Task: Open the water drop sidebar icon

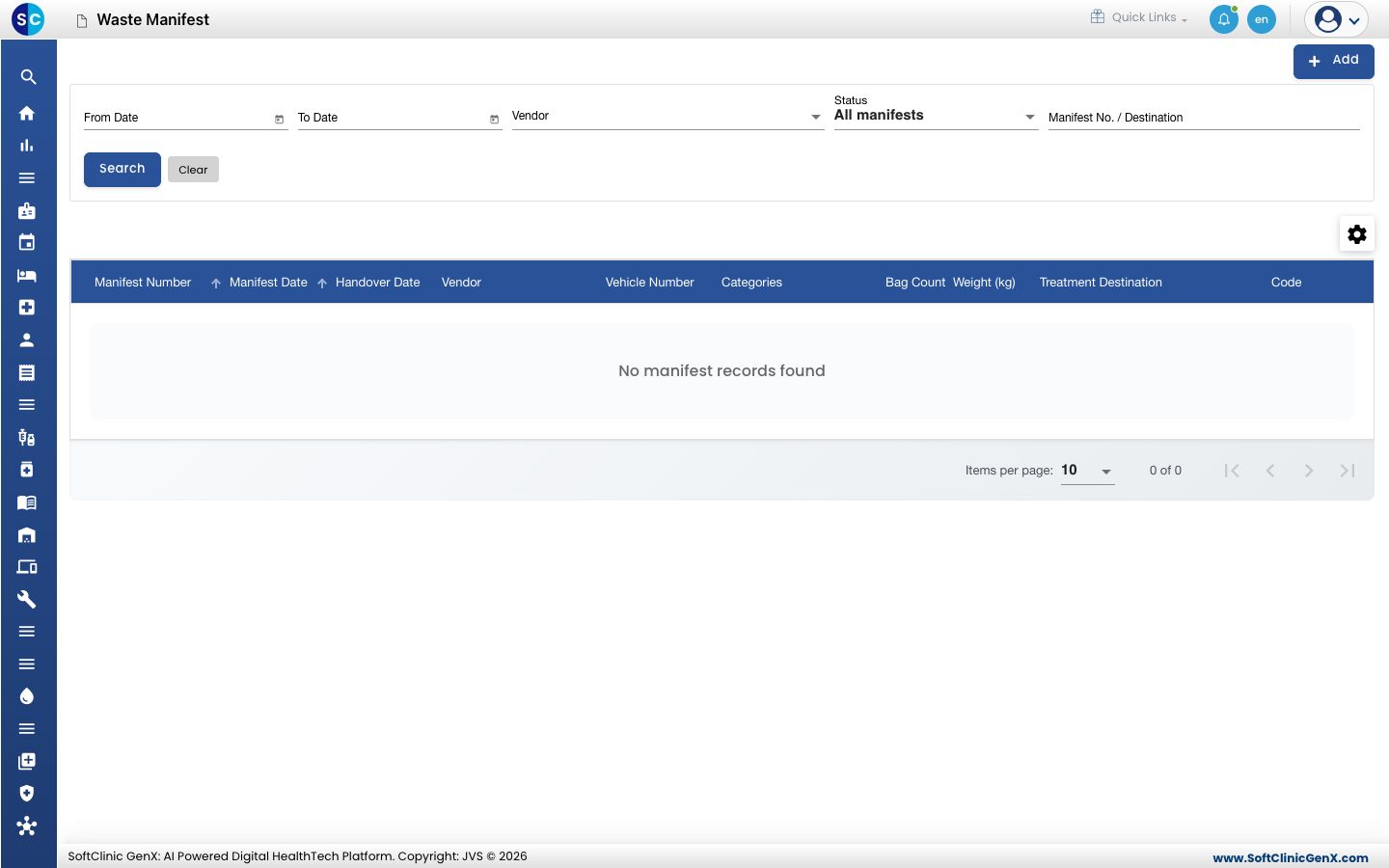Action: click(27, 696)
